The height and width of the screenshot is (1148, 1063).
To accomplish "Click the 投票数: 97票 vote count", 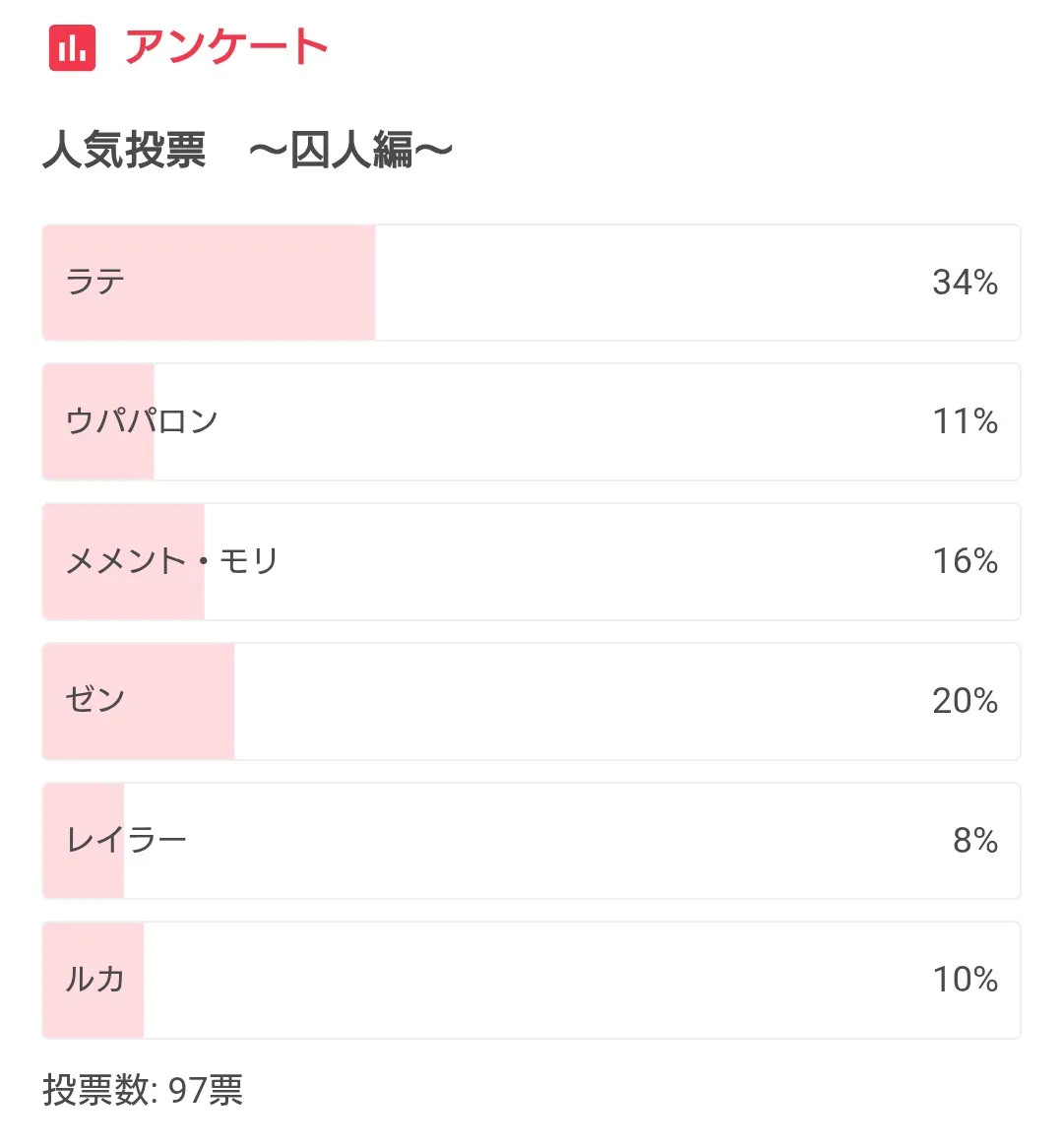I will click(143, 1090).
